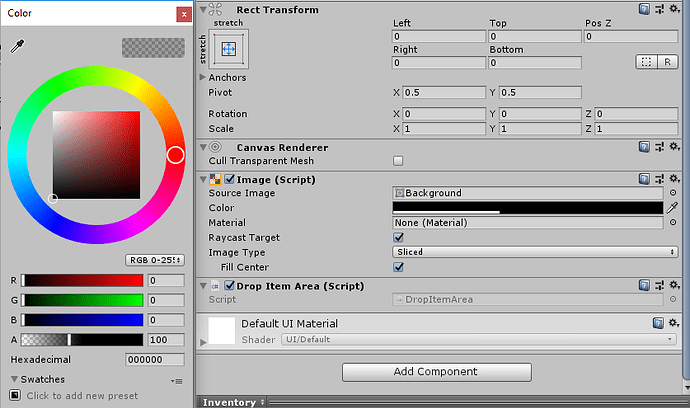Open presets for Image (Script) component
The image size is (690, 408).
click(659, 179)
